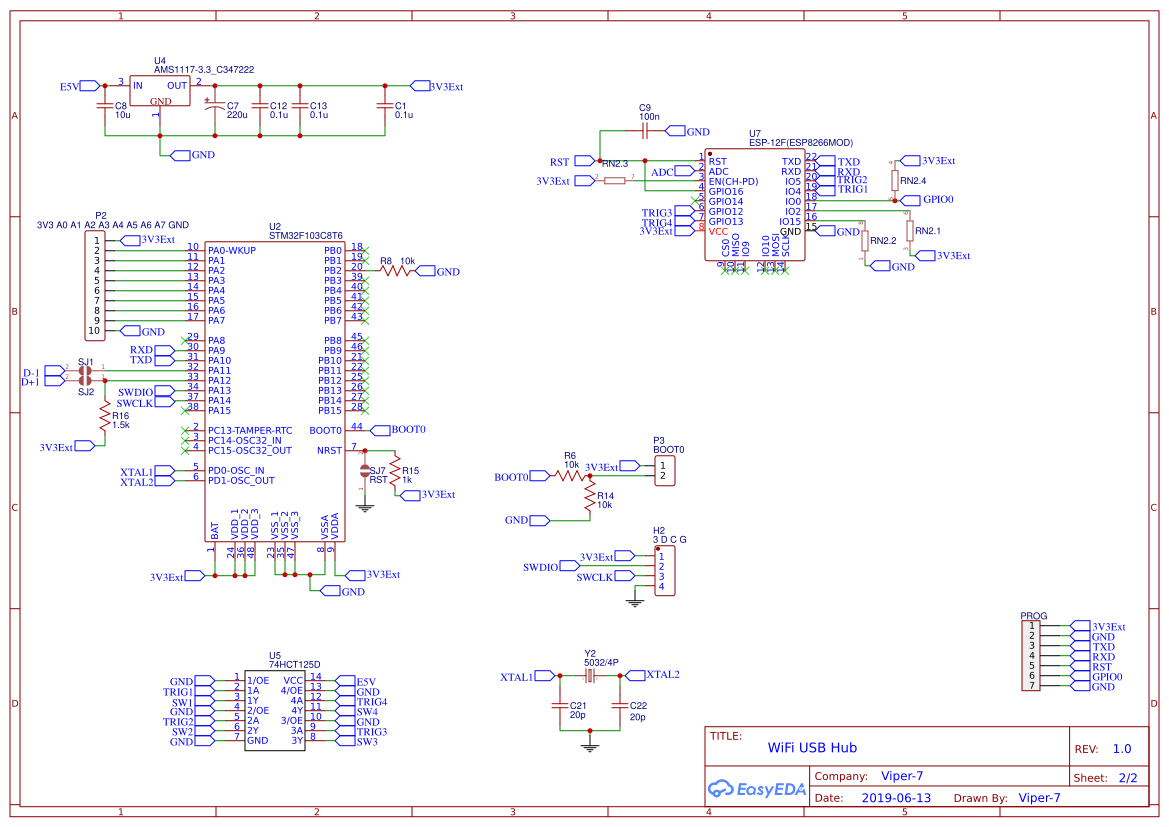Select the U5 74HCT125D buffer symbol
This screenshot has width=1169, height=827.
275,710
